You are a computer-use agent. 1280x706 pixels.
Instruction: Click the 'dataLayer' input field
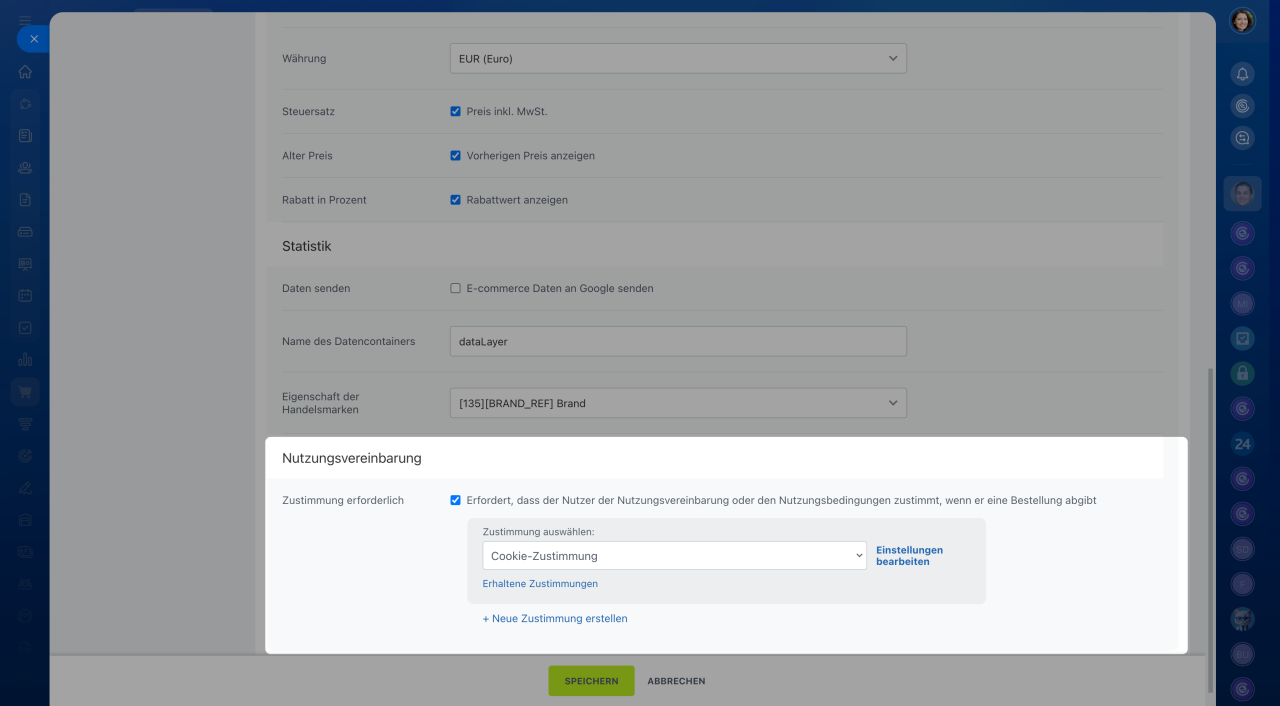678,341
